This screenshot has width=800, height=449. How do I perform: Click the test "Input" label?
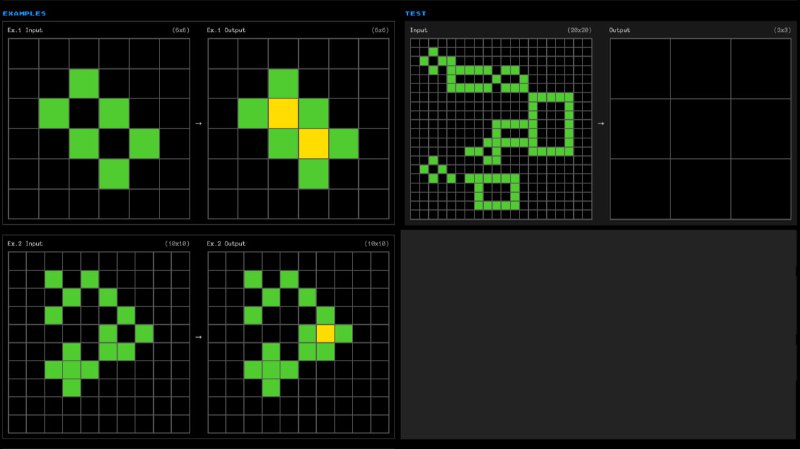(x=418, y=30)
